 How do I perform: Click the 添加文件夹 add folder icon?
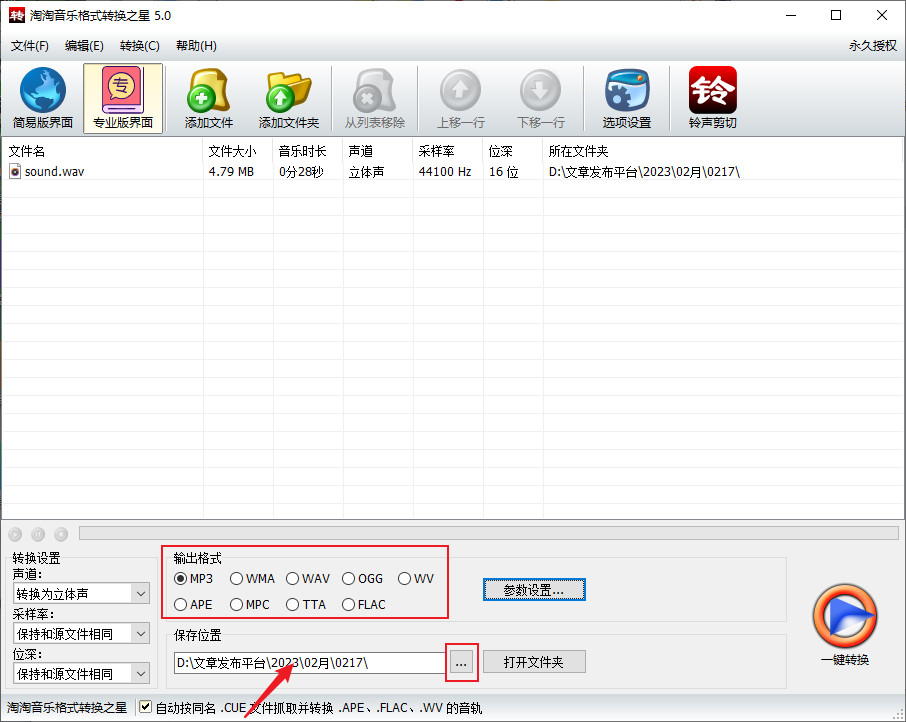coord(288,98)
